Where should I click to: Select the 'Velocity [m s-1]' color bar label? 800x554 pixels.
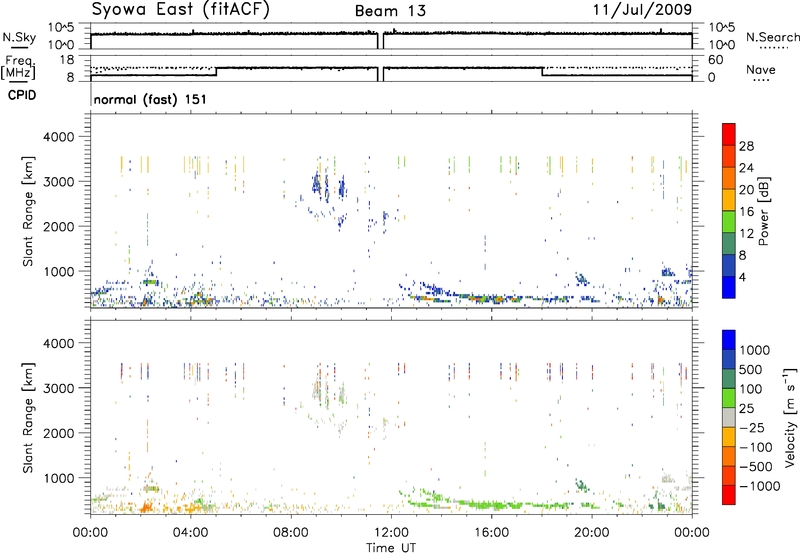[x=790, y=418]
